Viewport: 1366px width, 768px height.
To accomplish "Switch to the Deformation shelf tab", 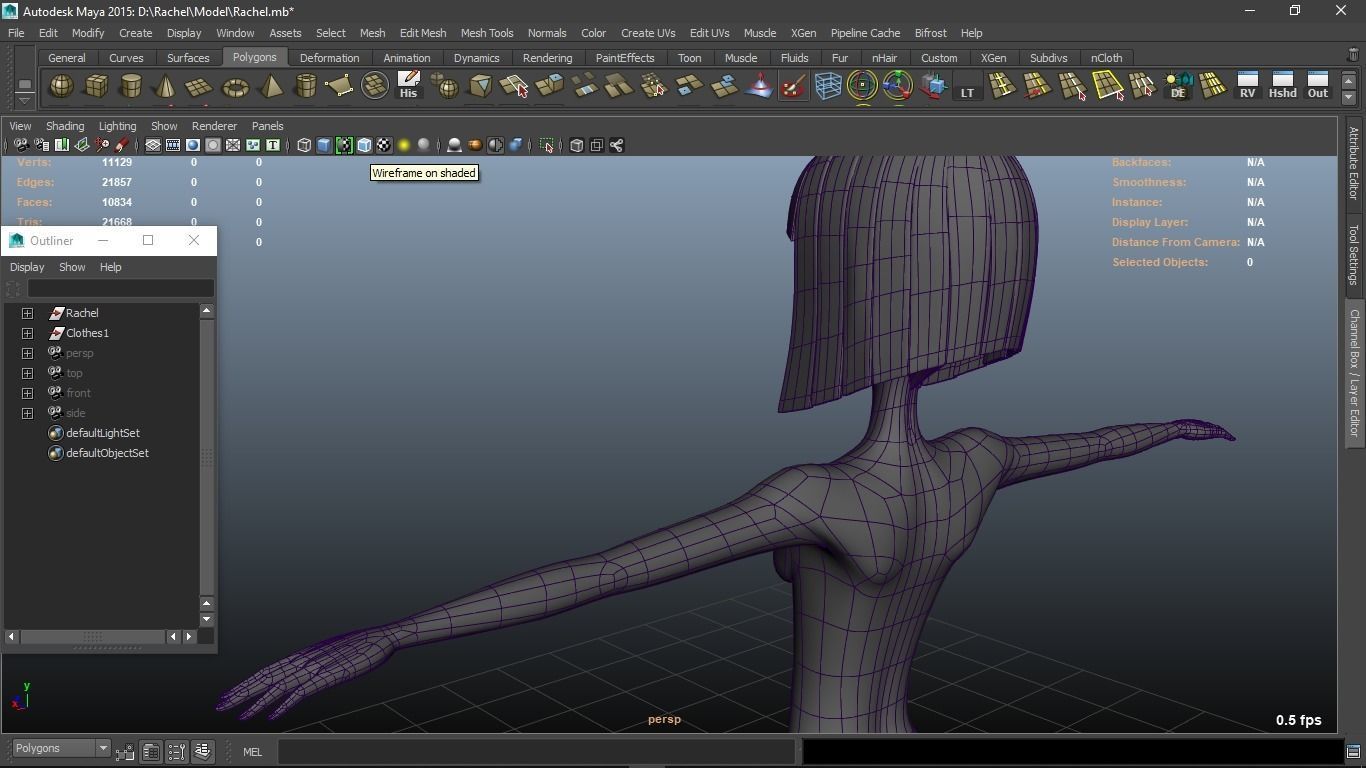I will (329, 58).
